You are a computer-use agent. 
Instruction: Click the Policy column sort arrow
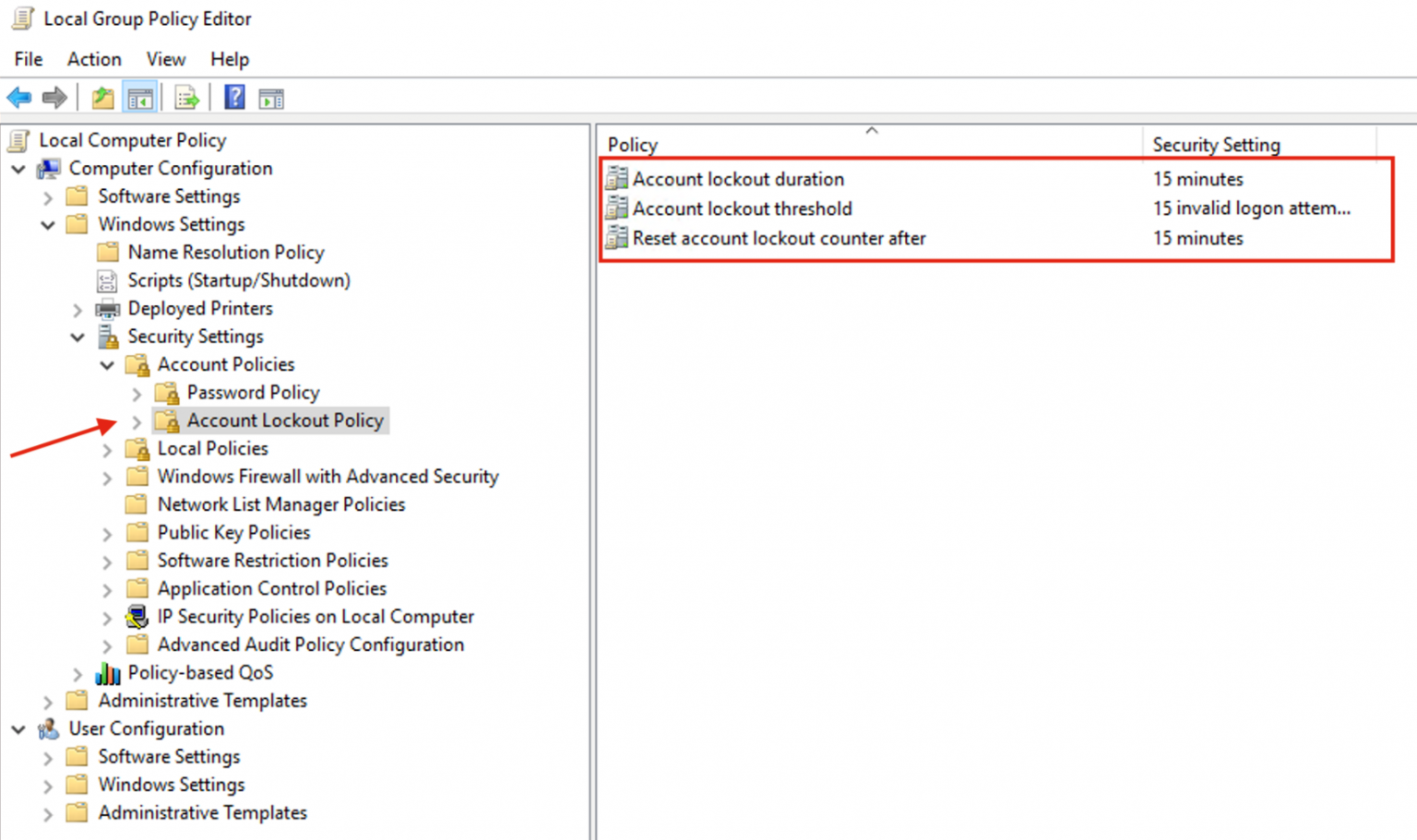click(871, 132)
